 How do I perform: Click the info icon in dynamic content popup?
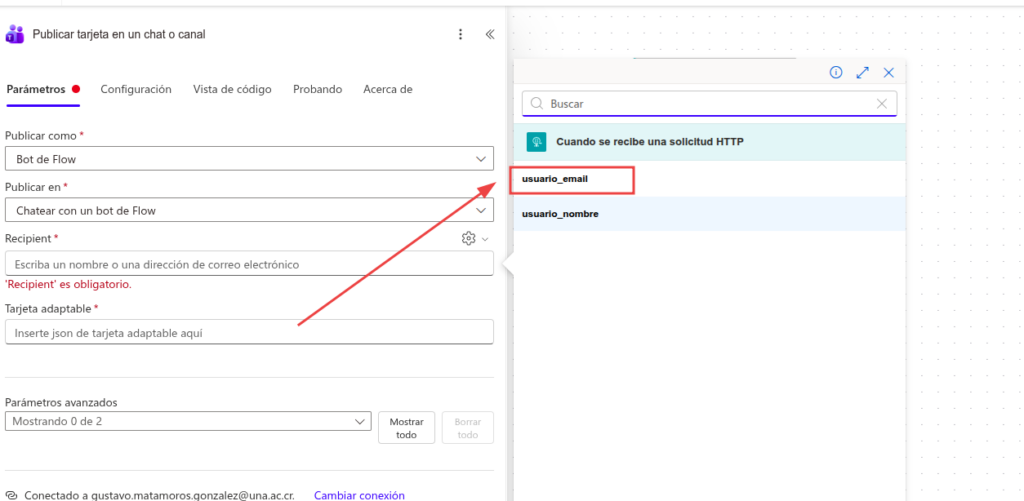tap(836, 72)
